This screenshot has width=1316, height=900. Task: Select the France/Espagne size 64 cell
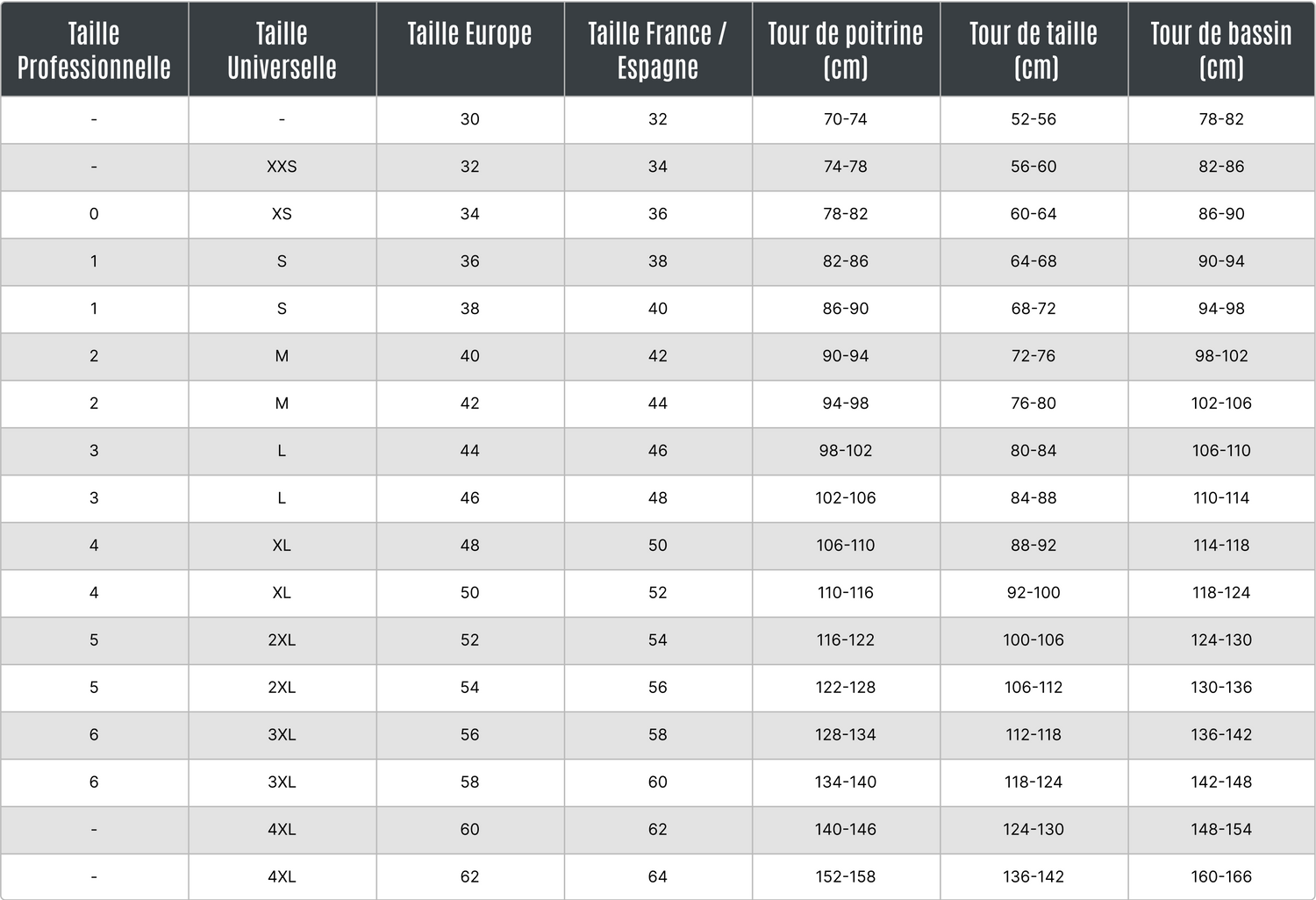pos(657,876)
